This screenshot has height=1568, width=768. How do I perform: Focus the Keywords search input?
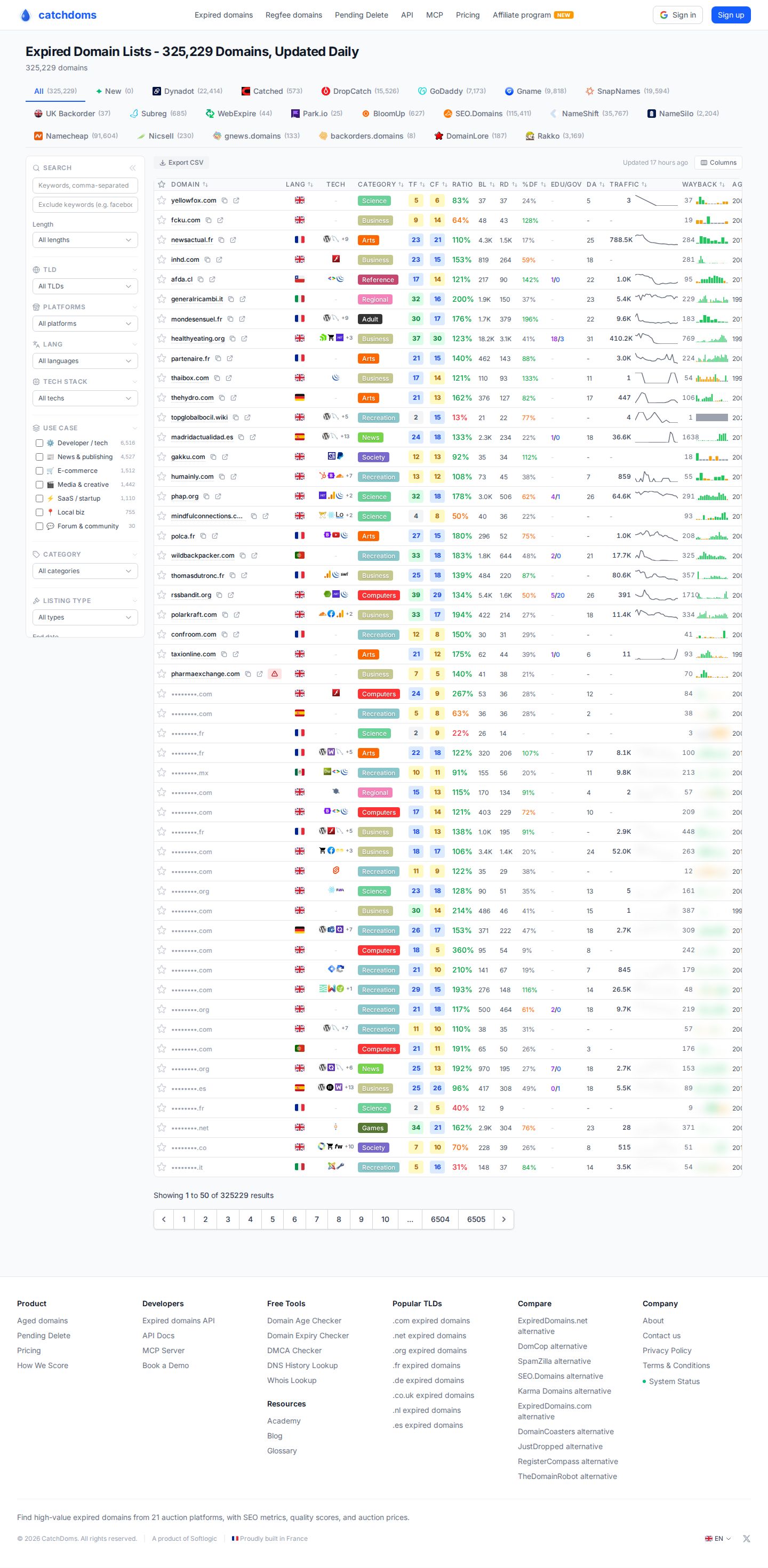point(85,186)
